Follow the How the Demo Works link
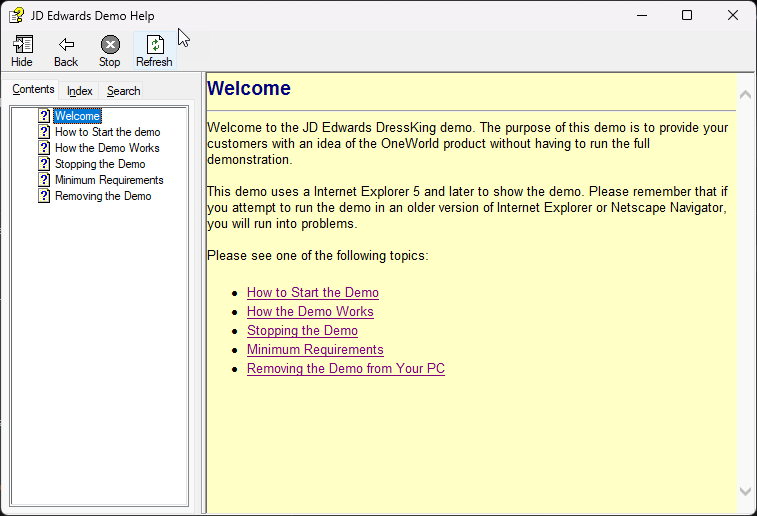This screenshot has width=757, height=516. tap(310, 312)
